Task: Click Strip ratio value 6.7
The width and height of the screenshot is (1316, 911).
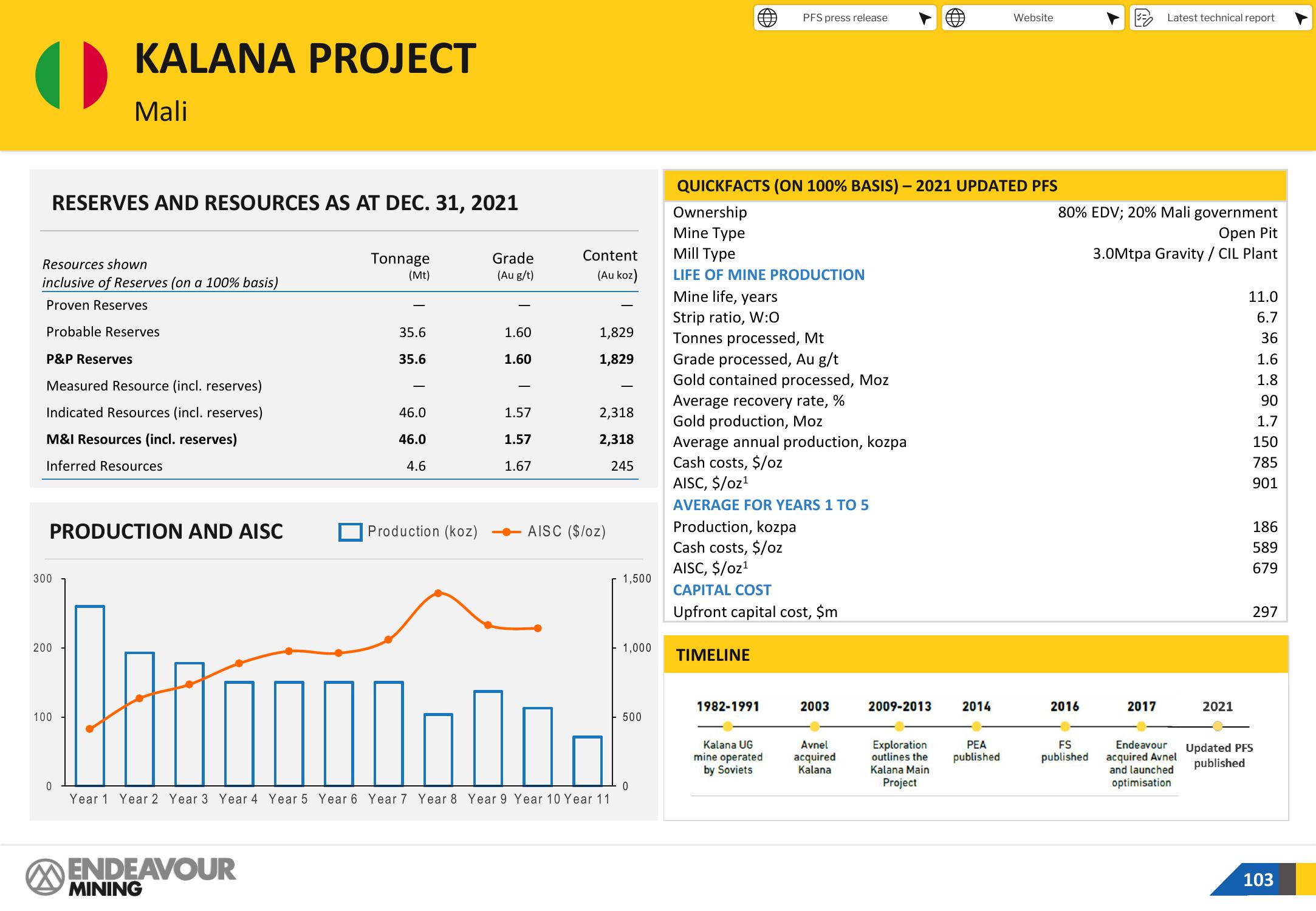Action: pyautogui.click(x=1267, y=317)
